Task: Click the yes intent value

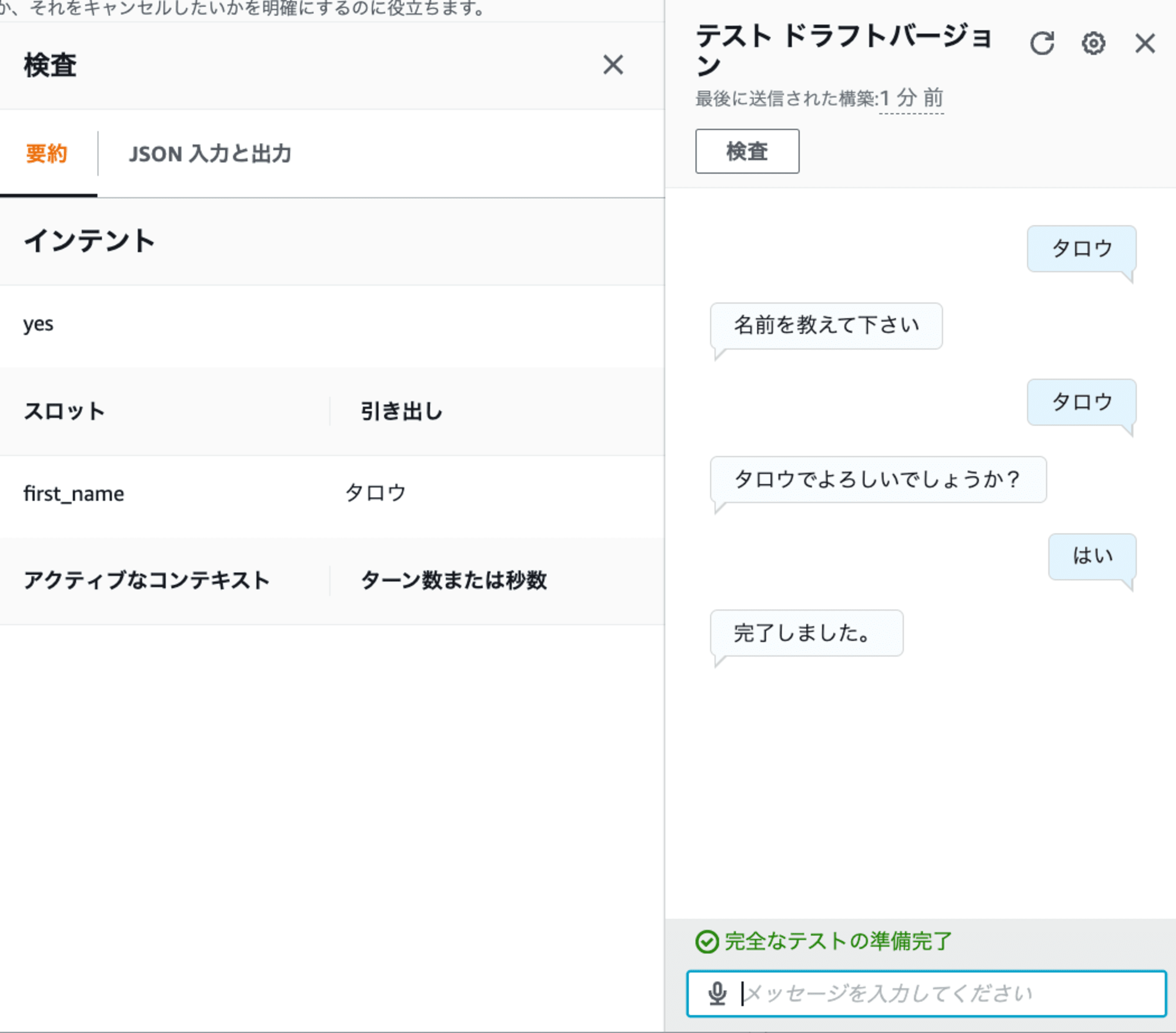Action: coord(38,325)
